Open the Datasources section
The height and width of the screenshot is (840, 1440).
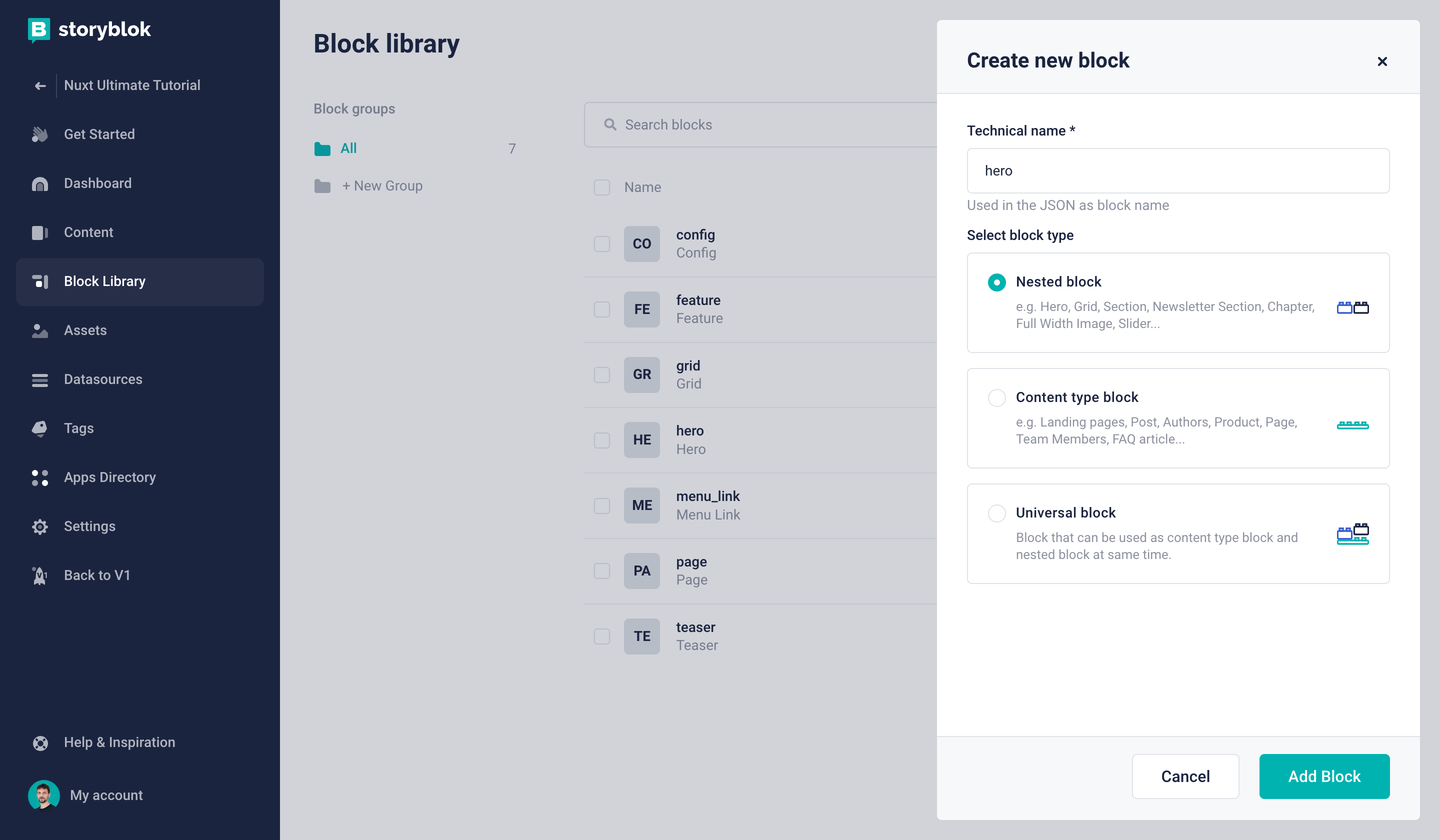(140, 380)
